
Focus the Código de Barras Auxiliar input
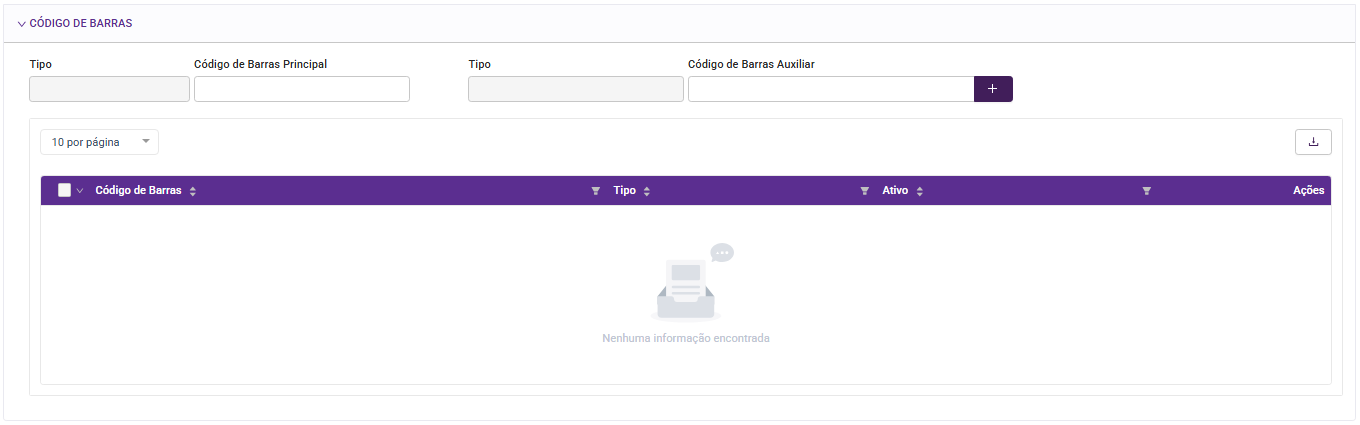830,89
